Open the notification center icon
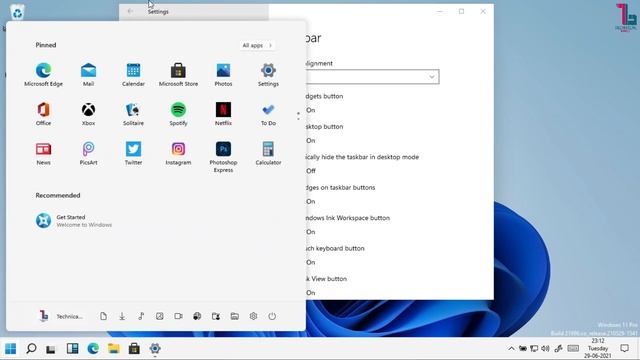Viewport: 640px width, 360px height. click(624, 349)
